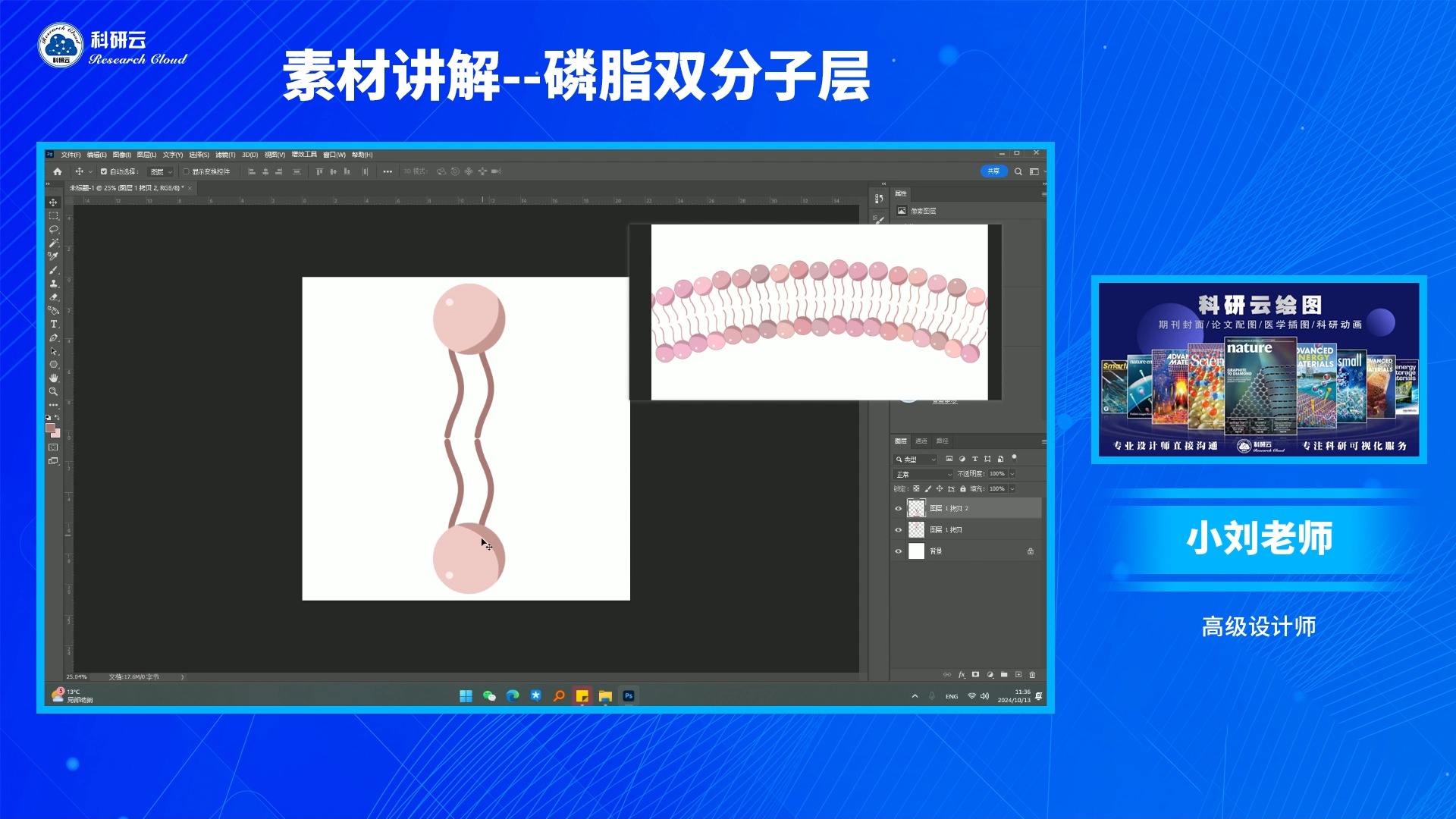Delete layer trash icon
Viewport: 1456px width, 819px height.
pyautogui.click(x=1032, y=674)
